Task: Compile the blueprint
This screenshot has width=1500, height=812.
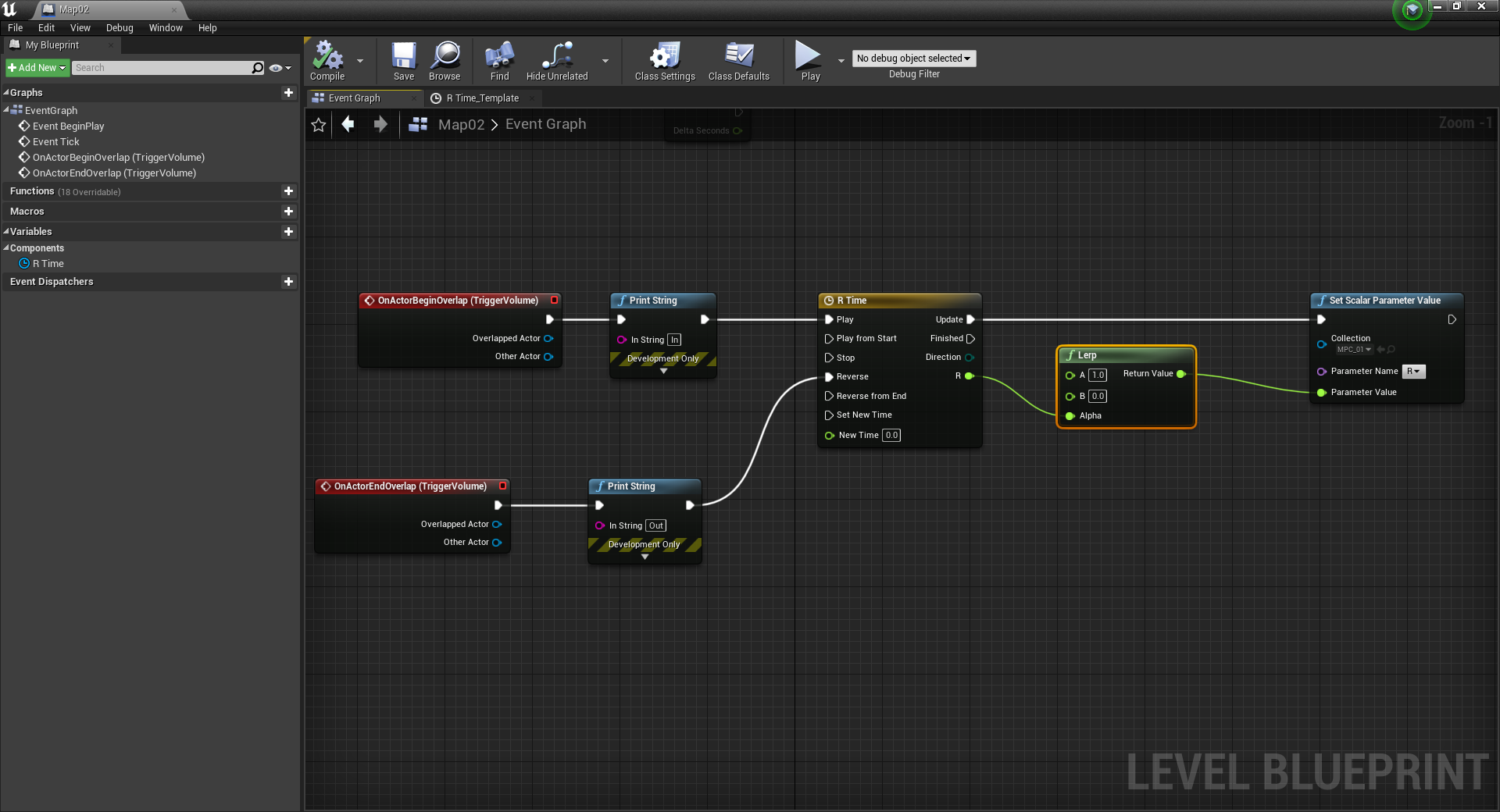Action: point(327,61)
